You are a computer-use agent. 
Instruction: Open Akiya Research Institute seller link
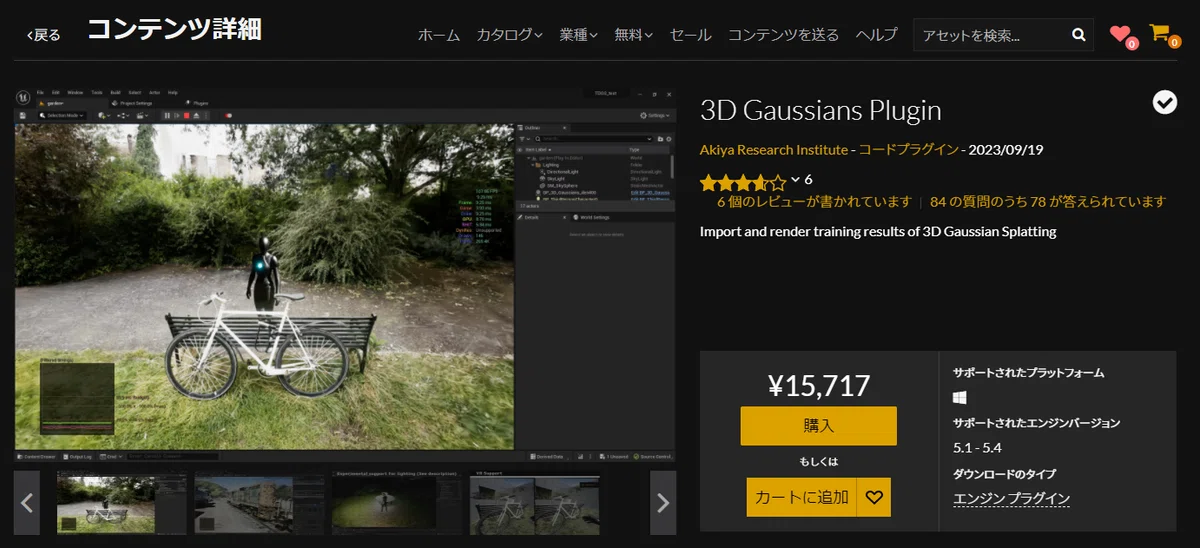click(774, 150)
